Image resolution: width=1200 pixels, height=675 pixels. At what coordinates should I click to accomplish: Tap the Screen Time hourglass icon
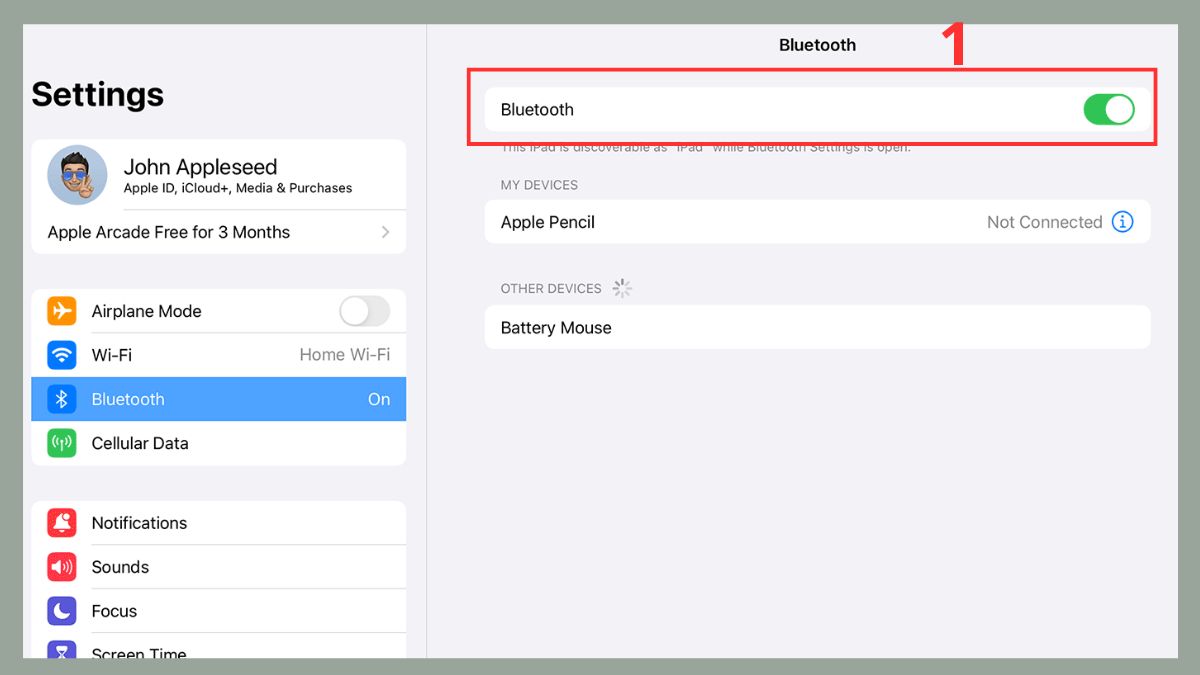[x=61, y=652]
